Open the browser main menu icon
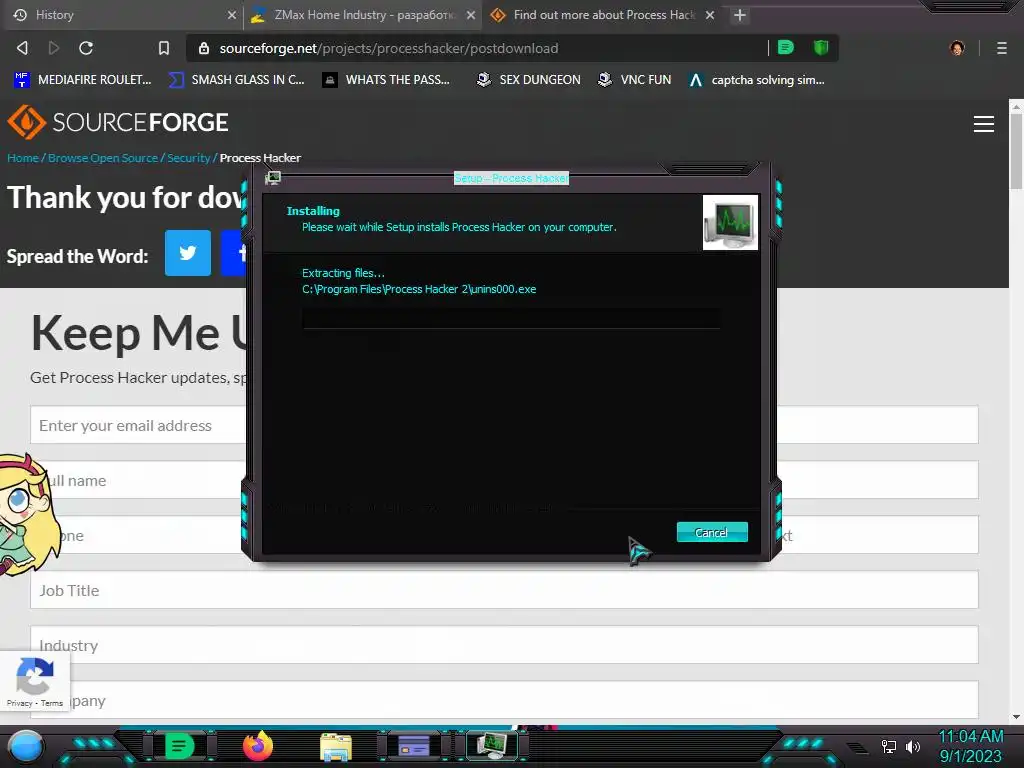 1002,48
